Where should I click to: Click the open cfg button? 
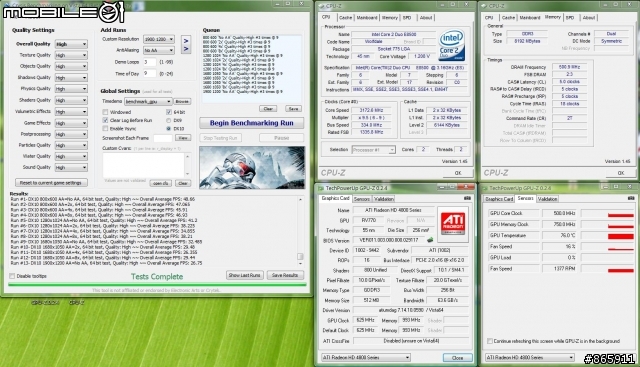(160, 183)
